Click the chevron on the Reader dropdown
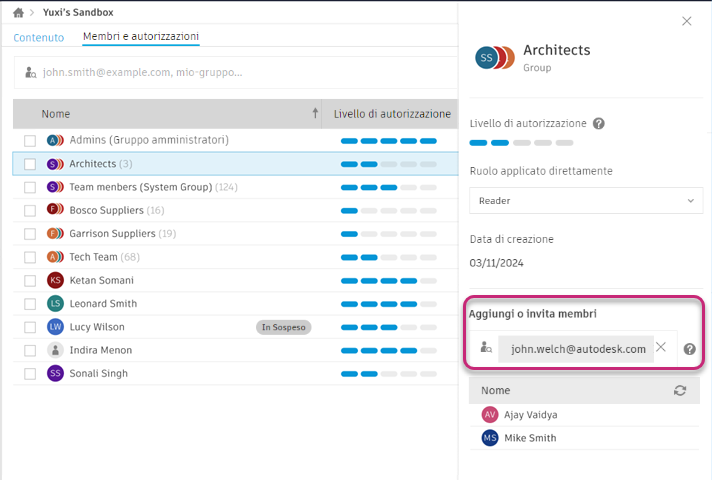Viewport: 712px width, 480px height. pyautogui.click(x=691, y=201)
